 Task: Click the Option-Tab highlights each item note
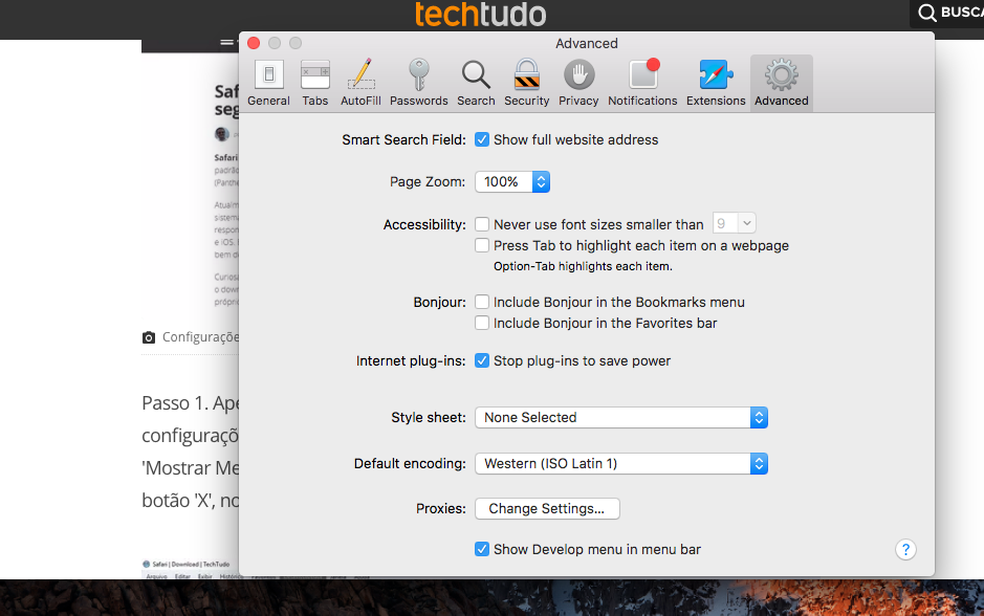point(582,267)
